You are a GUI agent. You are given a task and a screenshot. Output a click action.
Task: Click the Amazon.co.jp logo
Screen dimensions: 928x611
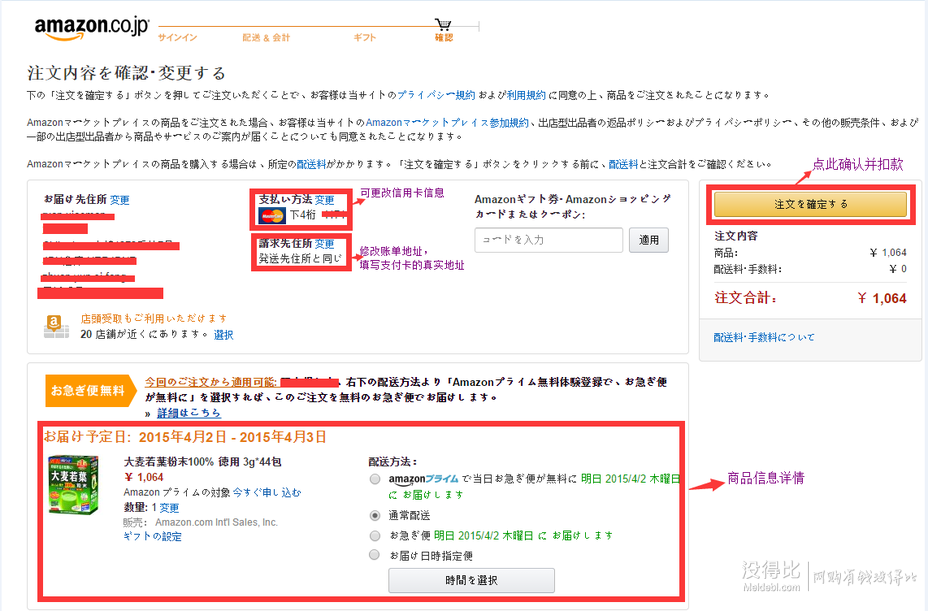point(90,27)
